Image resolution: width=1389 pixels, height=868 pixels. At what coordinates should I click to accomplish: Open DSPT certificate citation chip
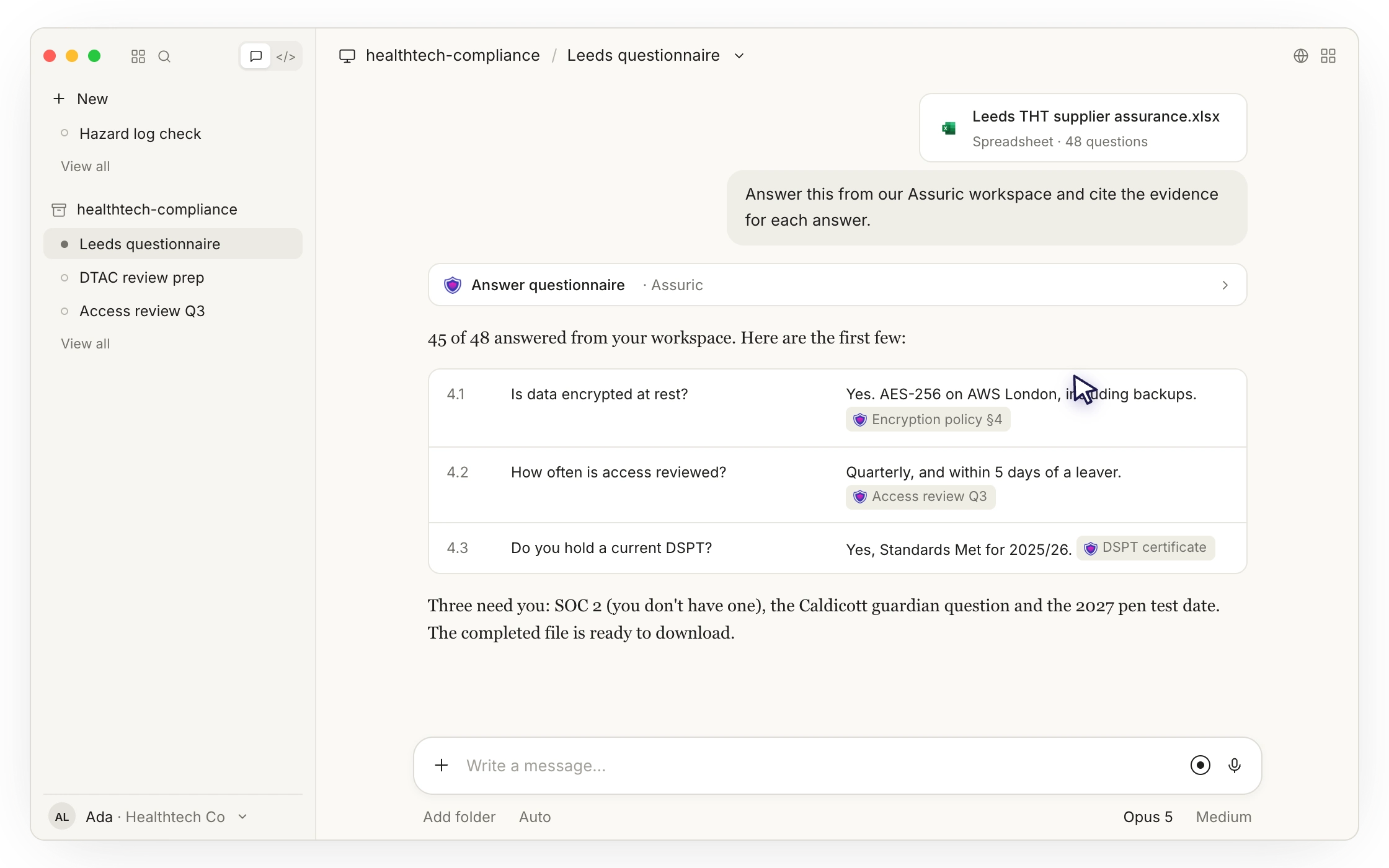pos(1145,548)
